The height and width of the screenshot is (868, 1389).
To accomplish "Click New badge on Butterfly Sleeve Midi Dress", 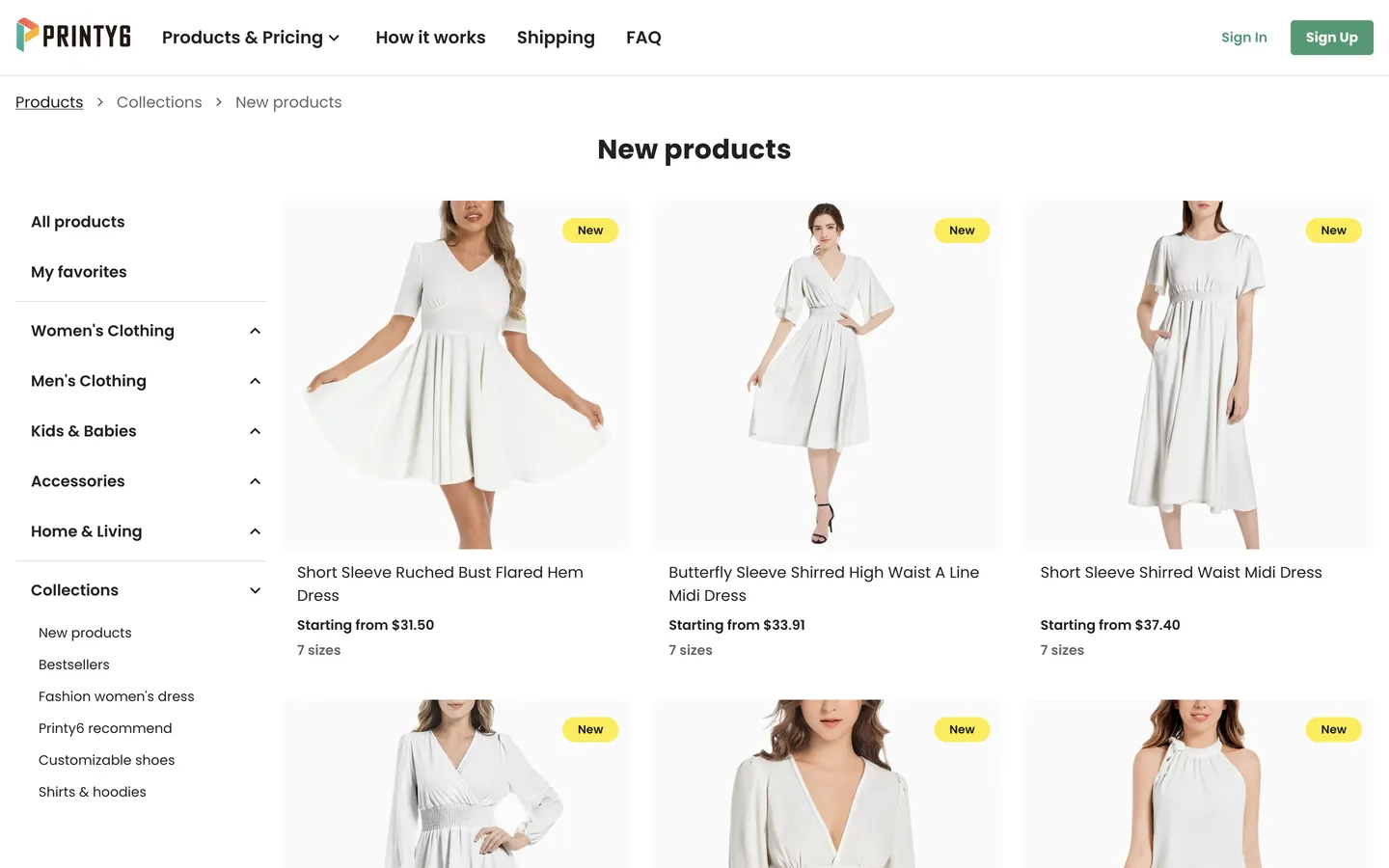I will click(x=962, y=231).
